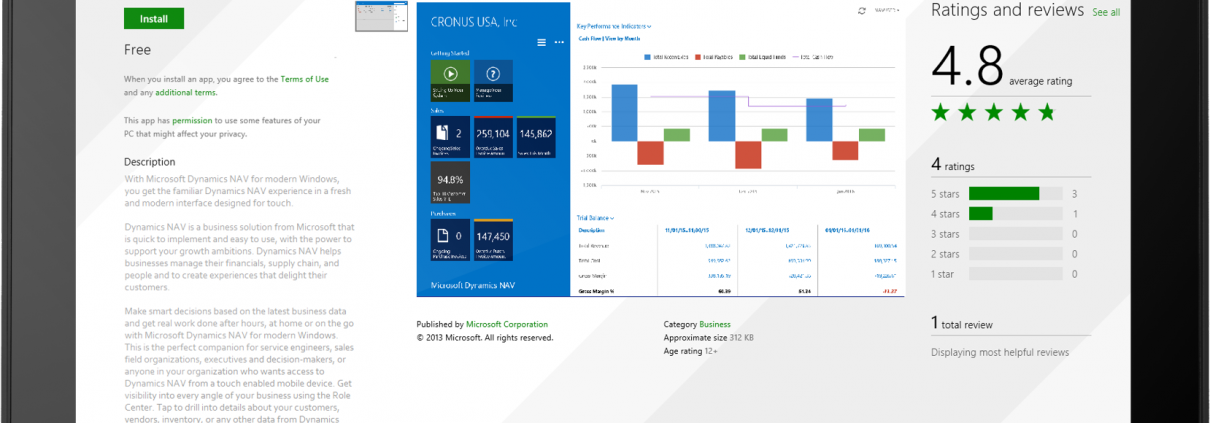Open the purchase document tile showing 0
1210x423 pixels.
click(x=450, y=241)
